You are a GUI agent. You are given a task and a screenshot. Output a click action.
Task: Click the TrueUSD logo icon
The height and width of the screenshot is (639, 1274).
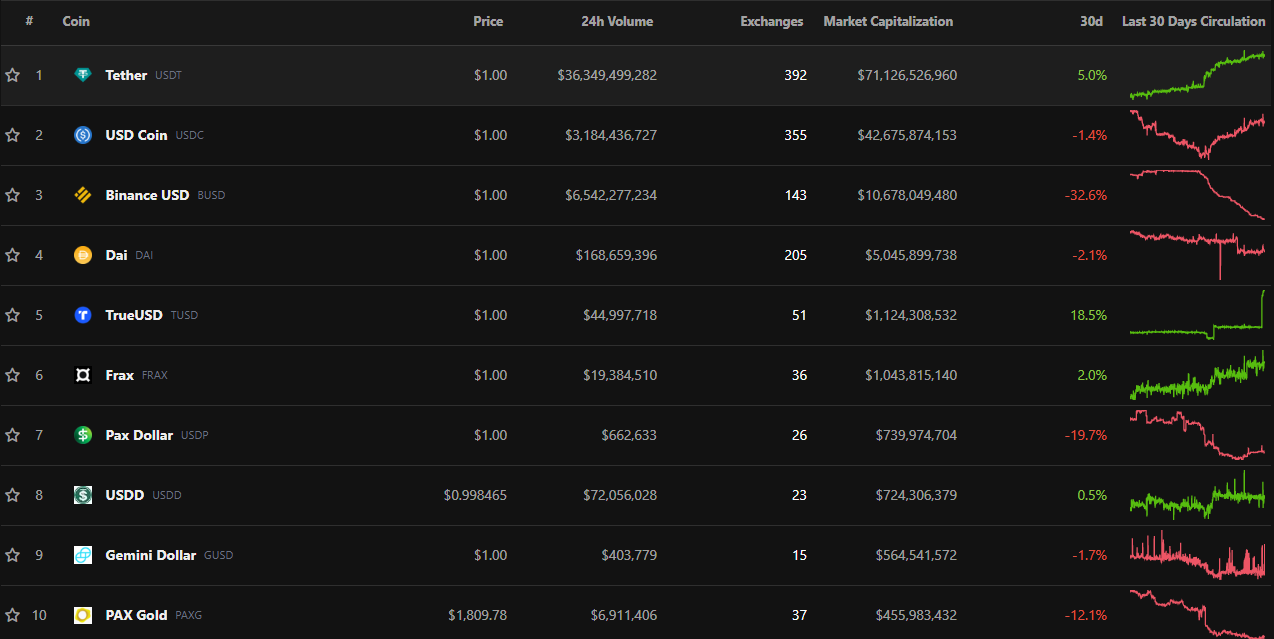(x=83, y=315)
